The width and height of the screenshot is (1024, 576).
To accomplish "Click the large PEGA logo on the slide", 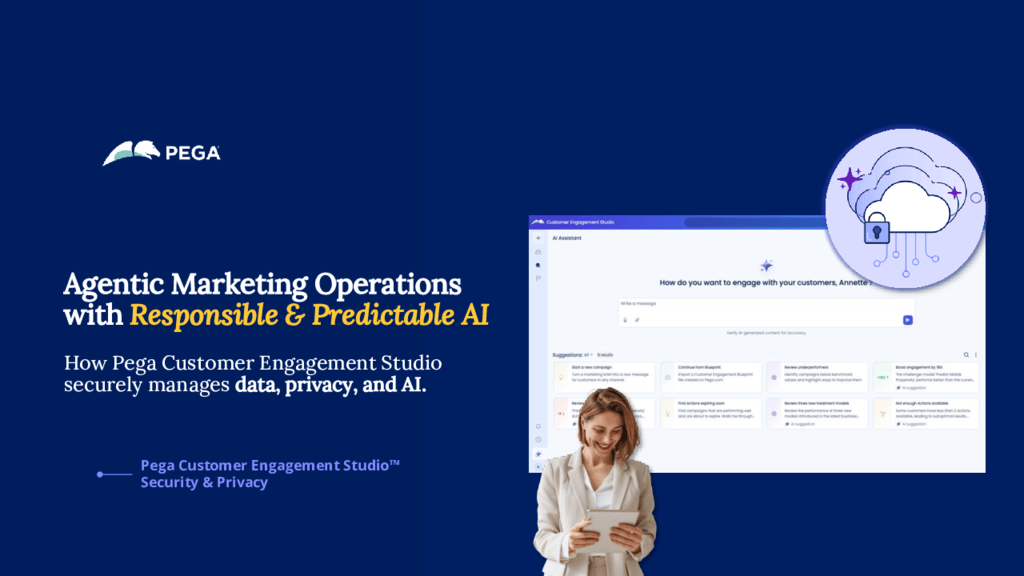I will point(161,153).
